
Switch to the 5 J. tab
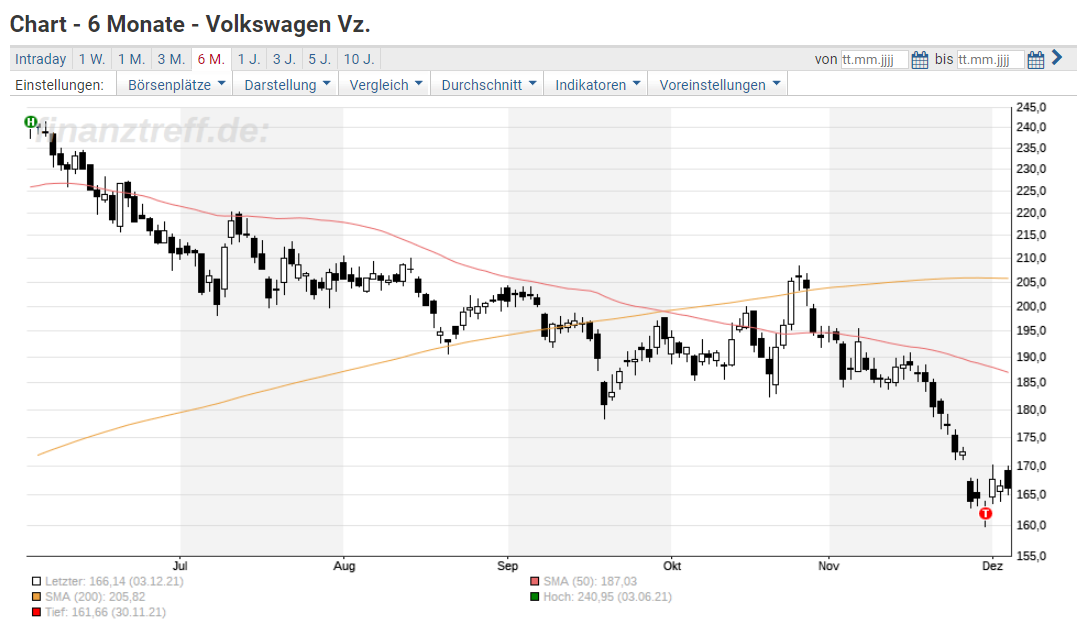(320, 59)
